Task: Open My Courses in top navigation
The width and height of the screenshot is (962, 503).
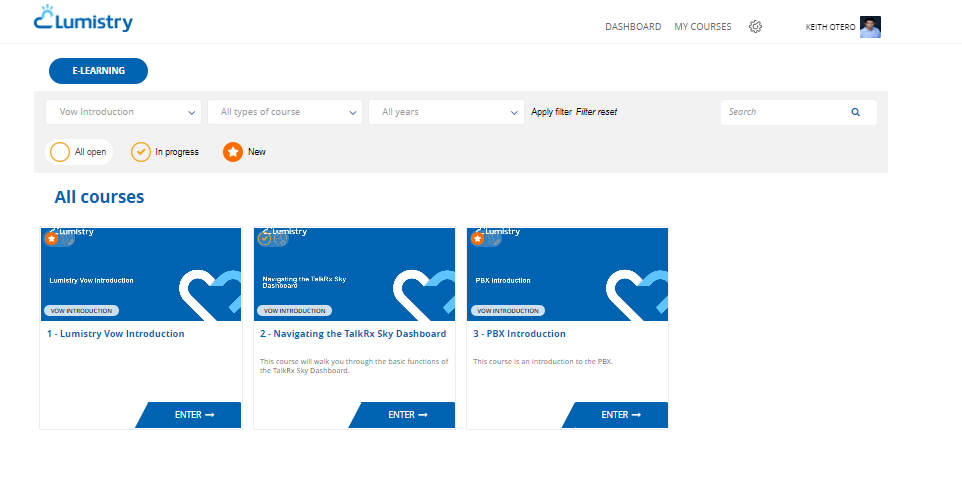Action: click(703, 27)
